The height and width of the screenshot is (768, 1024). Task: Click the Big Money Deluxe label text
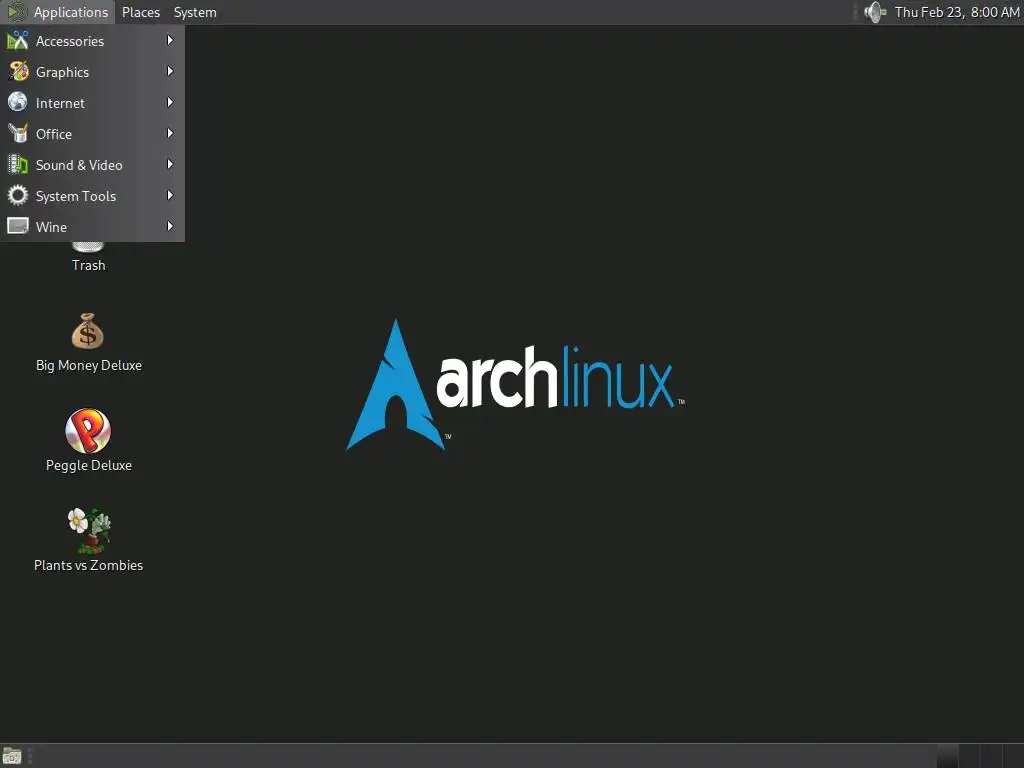pyautogui.click(x=89, y=366)
